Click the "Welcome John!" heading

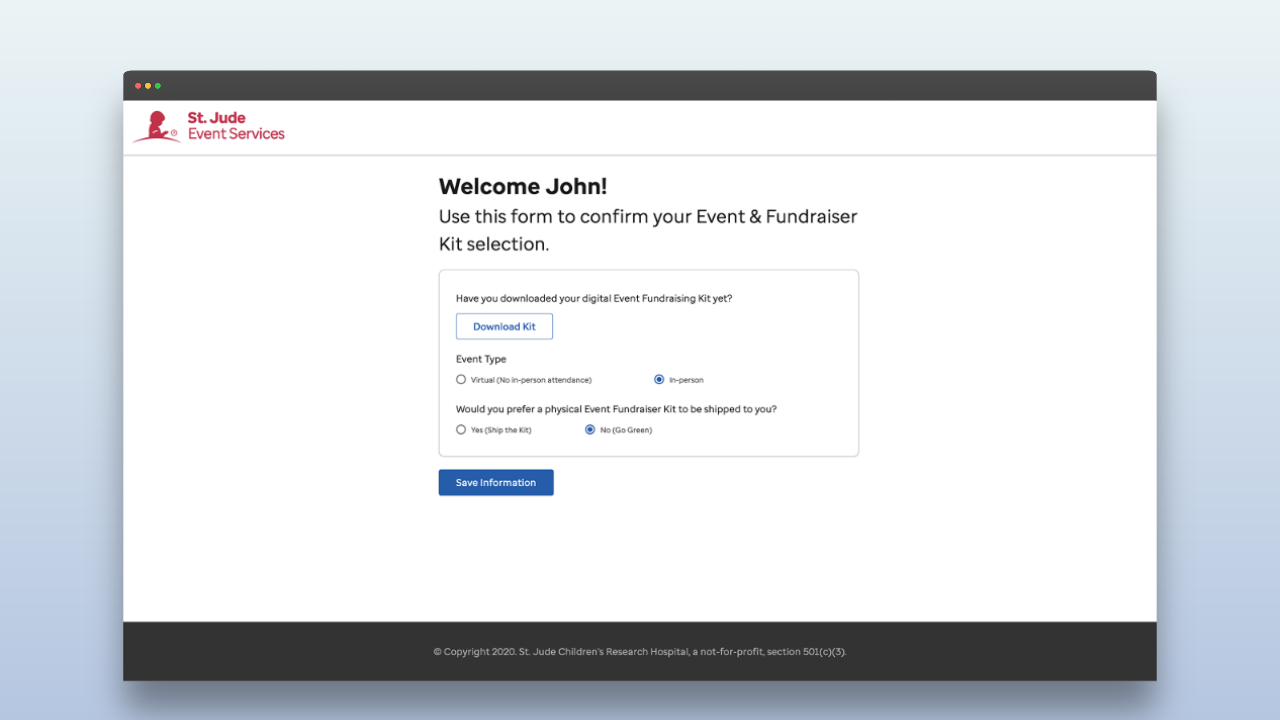pos(523,187)
